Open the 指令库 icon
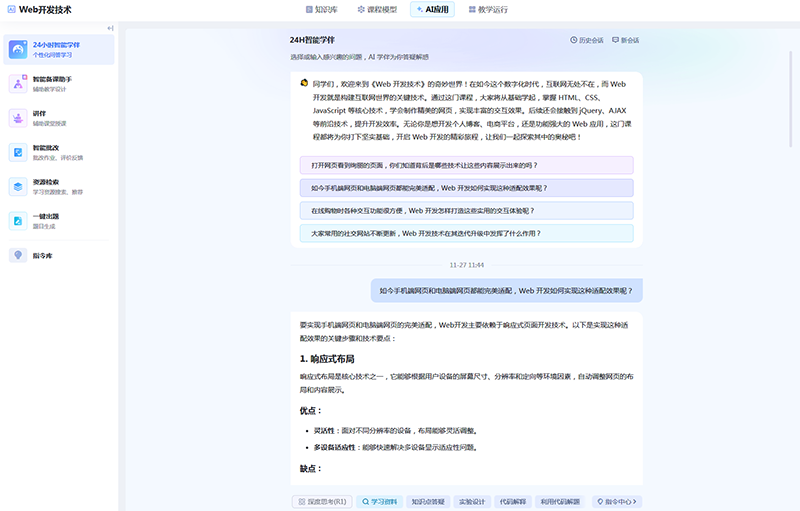 [x=18, y=255]
